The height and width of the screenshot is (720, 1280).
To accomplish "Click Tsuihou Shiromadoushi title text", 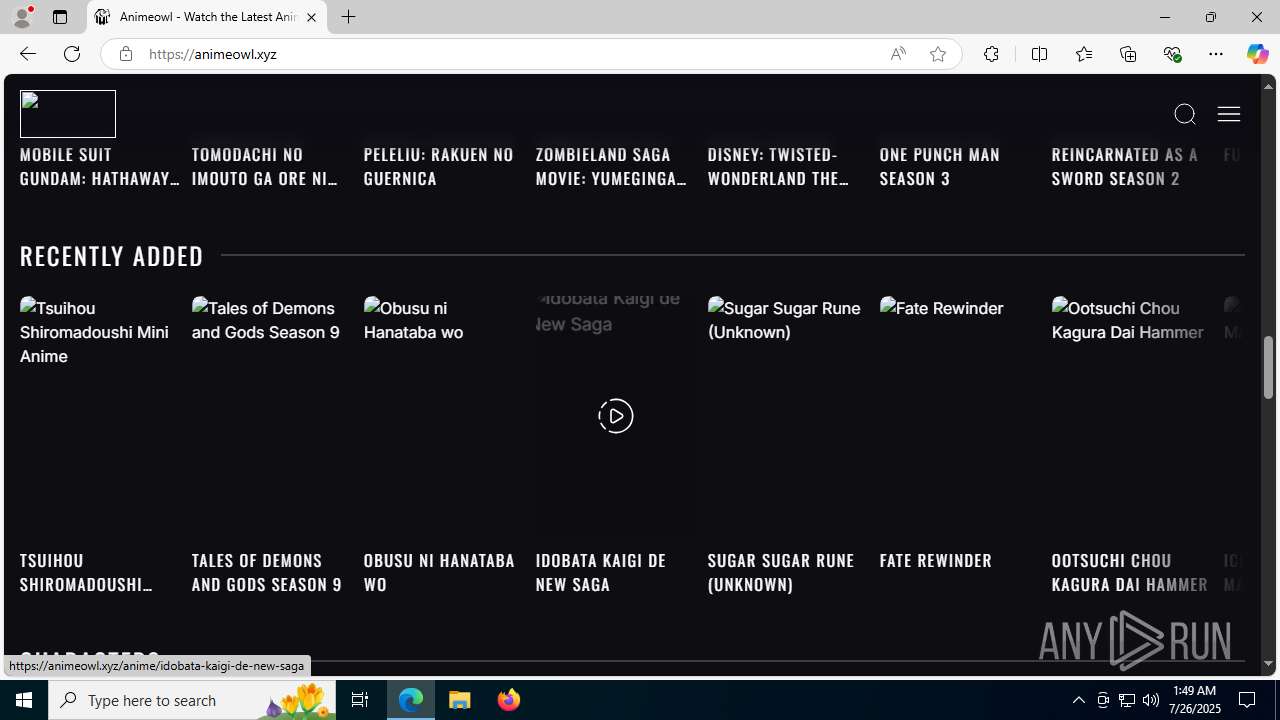I will 86,572.
